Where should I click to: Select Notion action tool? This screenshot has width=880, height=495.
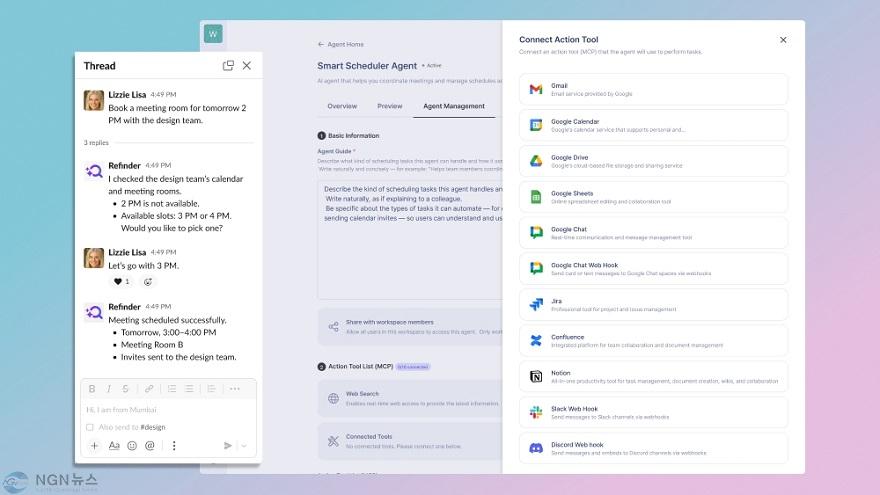(653, 377)
